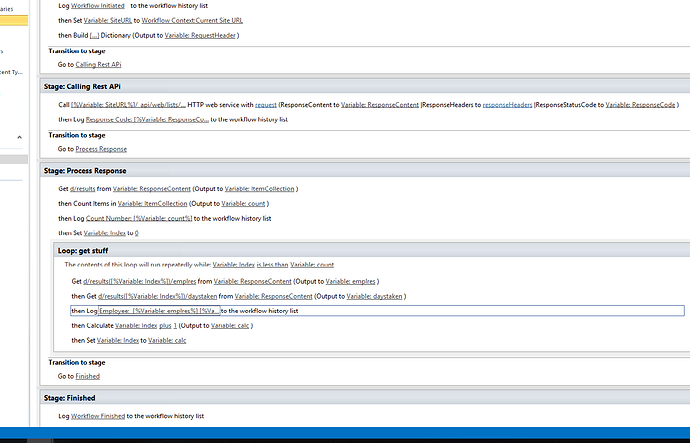Click the Go to Process Response link
Image resolution: width=690 pixels, height=443 pixels.
[101, 149]
